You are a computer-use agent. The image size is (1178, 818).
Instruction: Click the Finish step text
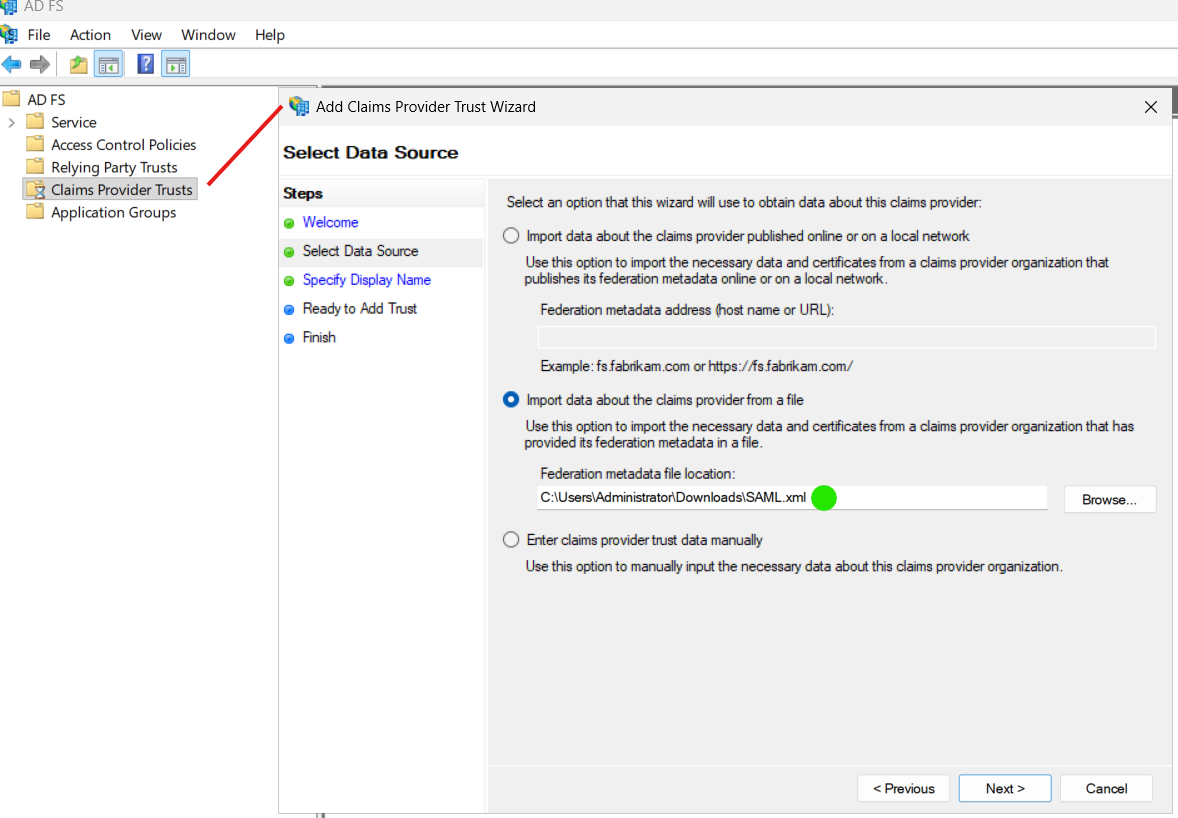319,337
